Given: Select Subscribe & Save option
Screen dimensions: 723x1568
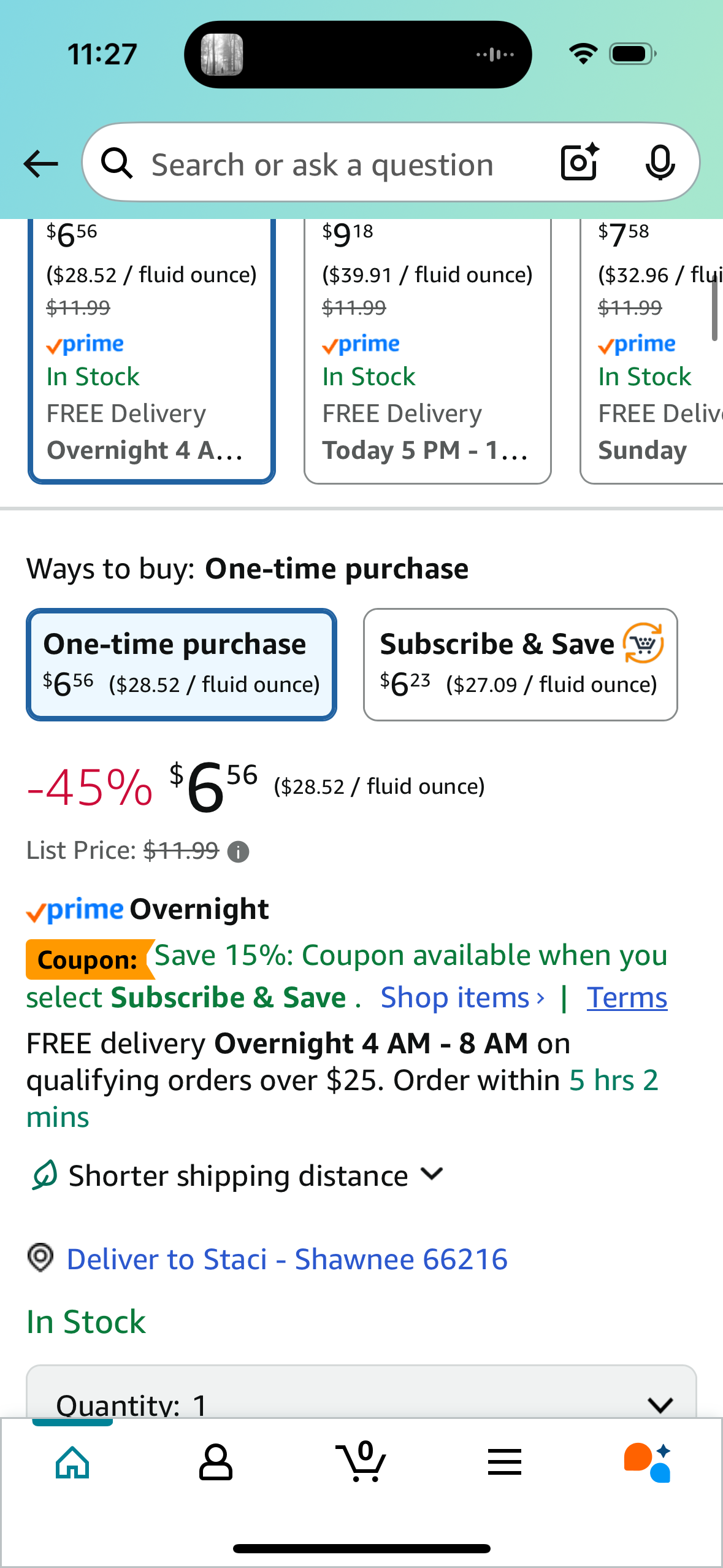Looking at the screenshot, I should click(520, 664).
